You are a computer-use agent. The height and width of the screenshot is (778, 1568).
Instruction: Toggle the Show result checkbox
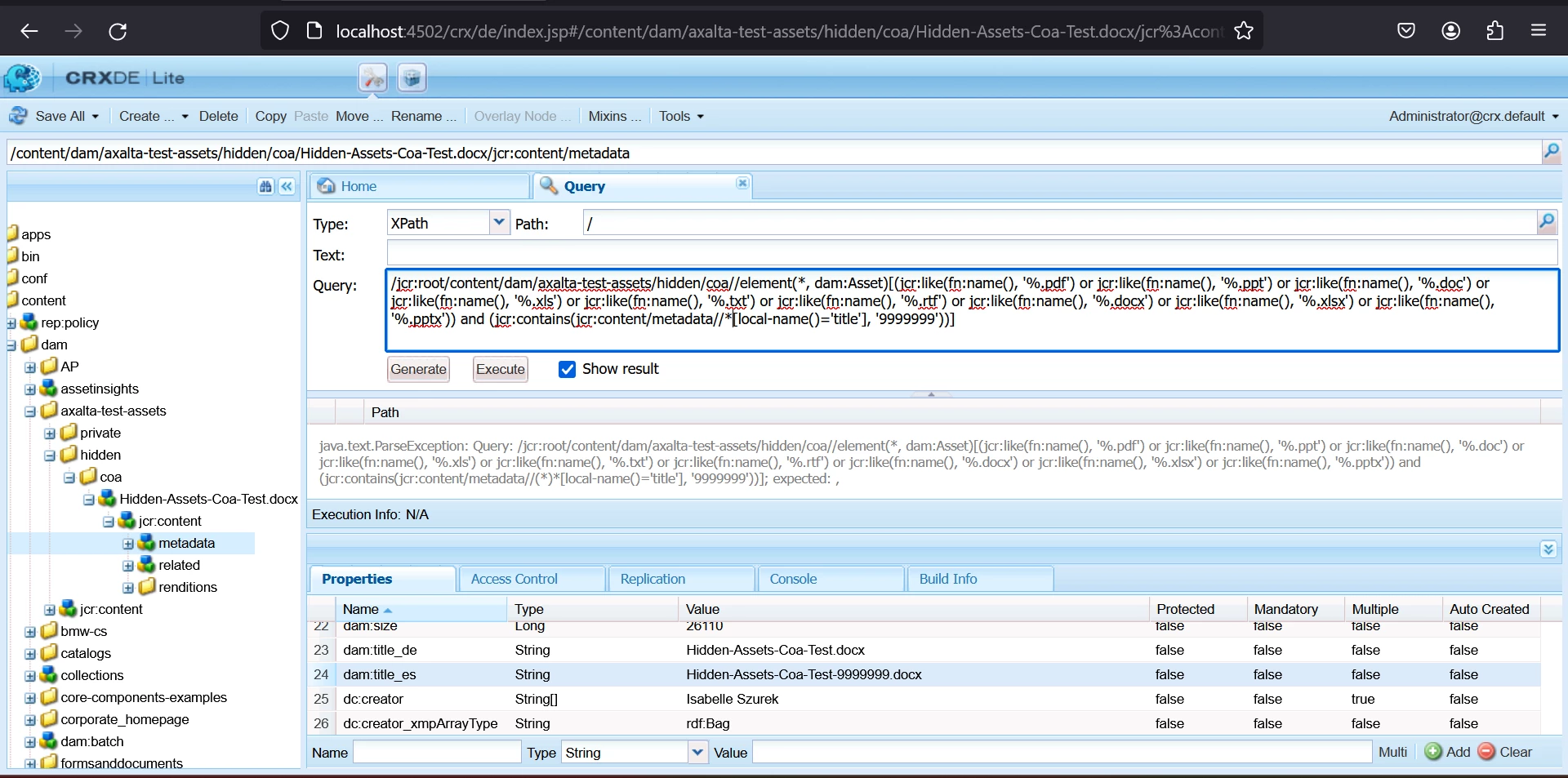[x=567, y=369]
